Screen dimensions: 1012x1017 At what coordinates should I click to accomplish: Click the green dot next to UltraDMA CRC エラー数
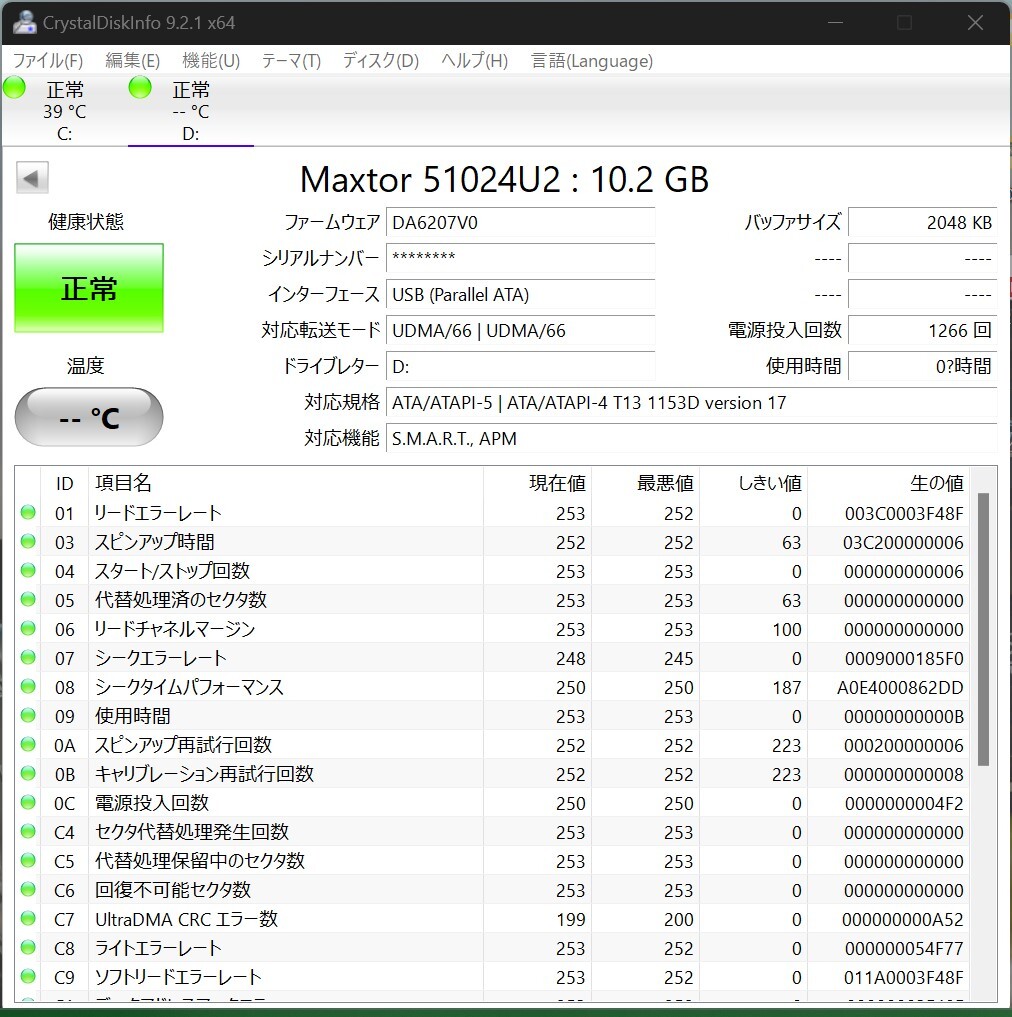pyautogui.click(x=30, y=919)
